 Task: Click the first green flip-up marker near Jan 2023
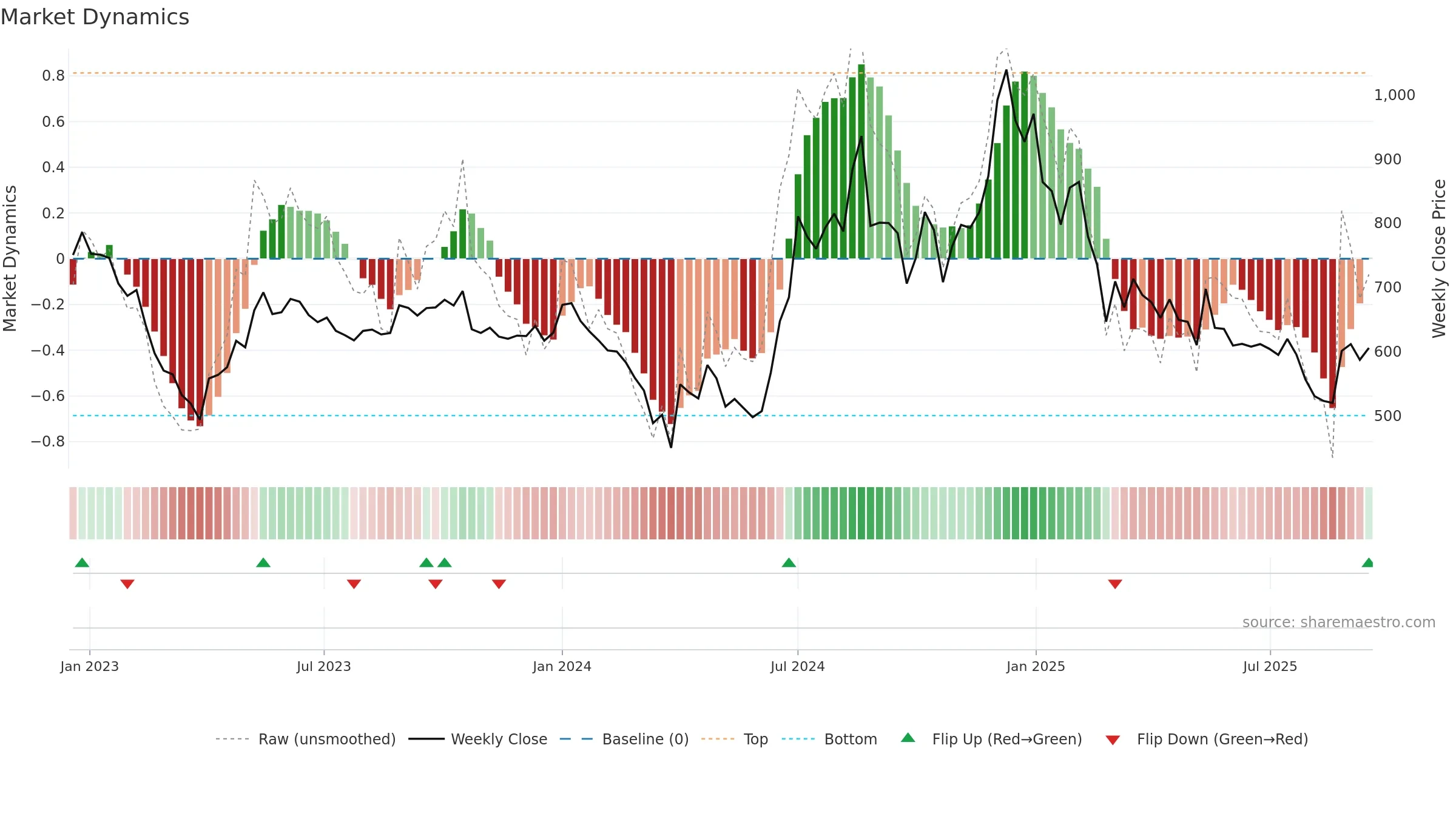(82, 562)
